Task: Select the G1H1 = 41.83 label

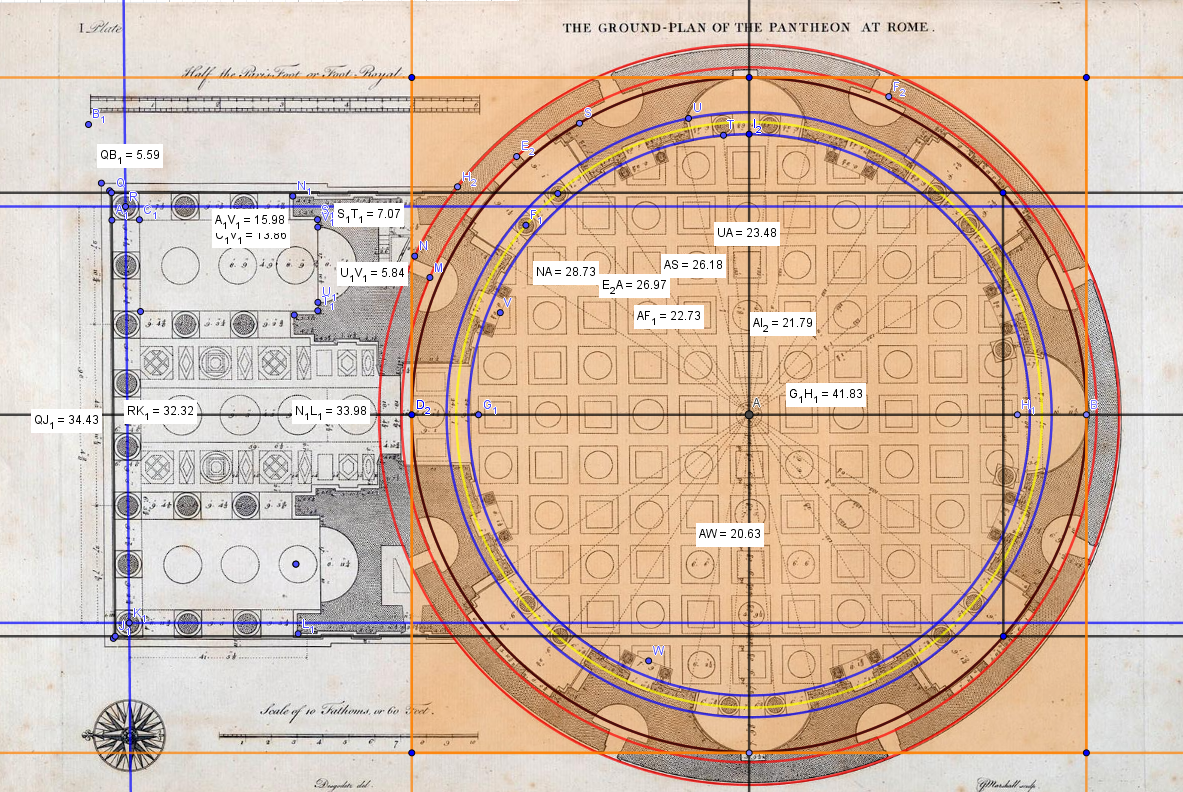Action: pyautogui.click(x=825, y=393)
